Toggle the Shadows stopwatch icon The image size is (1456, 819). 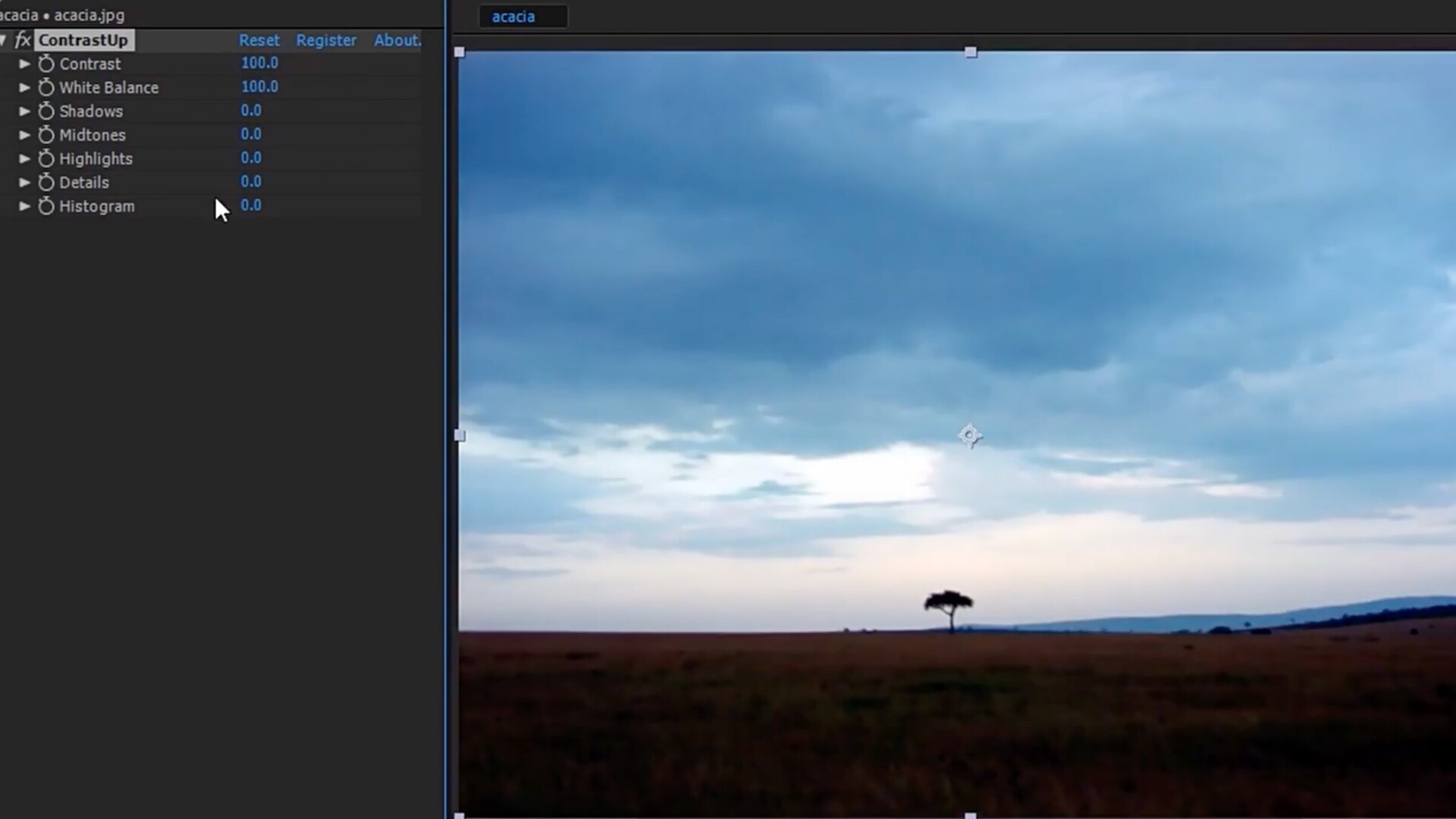pyautogui.click(x=46, y=111)
